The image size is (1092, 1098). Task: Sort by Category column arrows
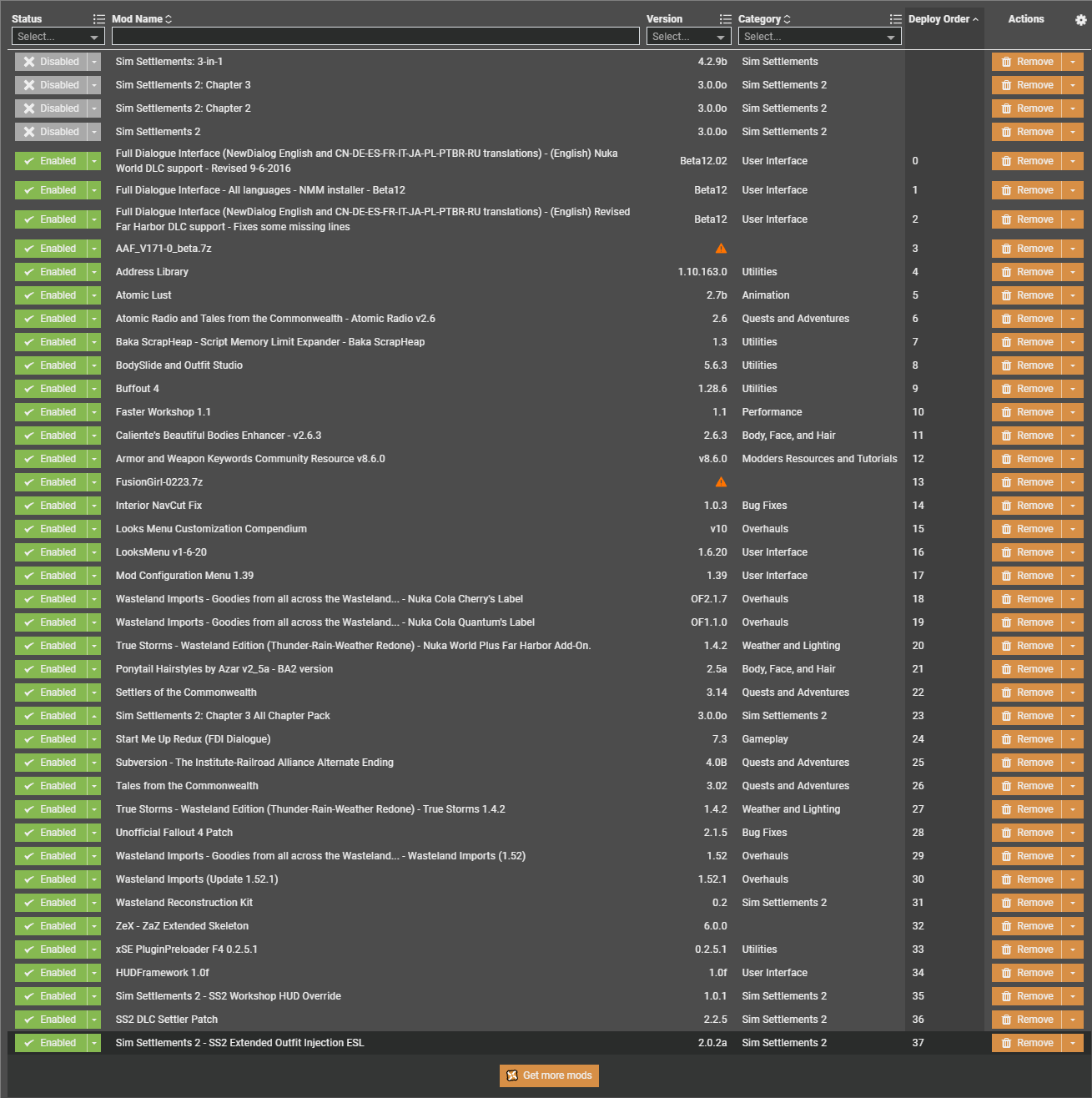[787, 19]
